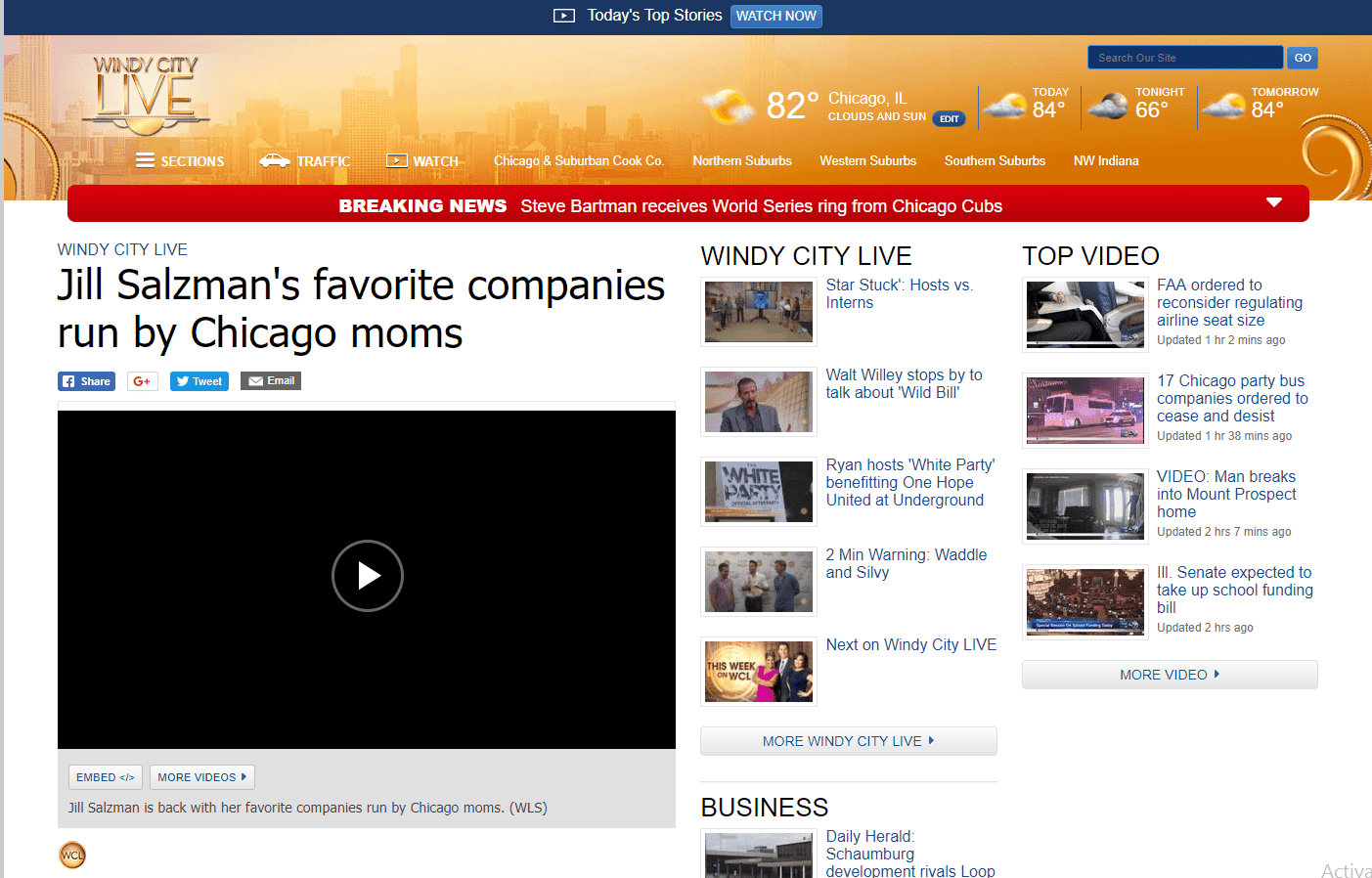Open the Ill. Senate school funding thumbnail
The image size is (1372, 878).
(x=1085, y=602)
